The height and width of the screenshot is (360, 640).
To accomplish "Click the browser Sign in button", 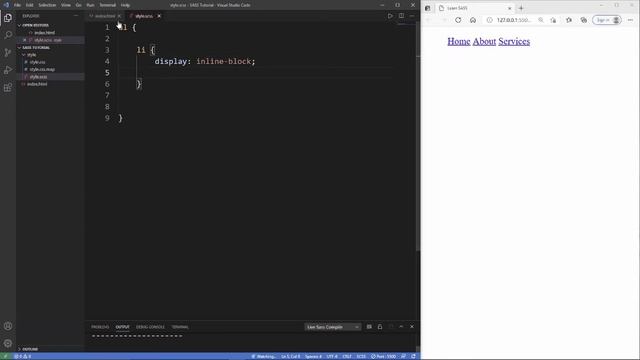I will pos(607,20).
